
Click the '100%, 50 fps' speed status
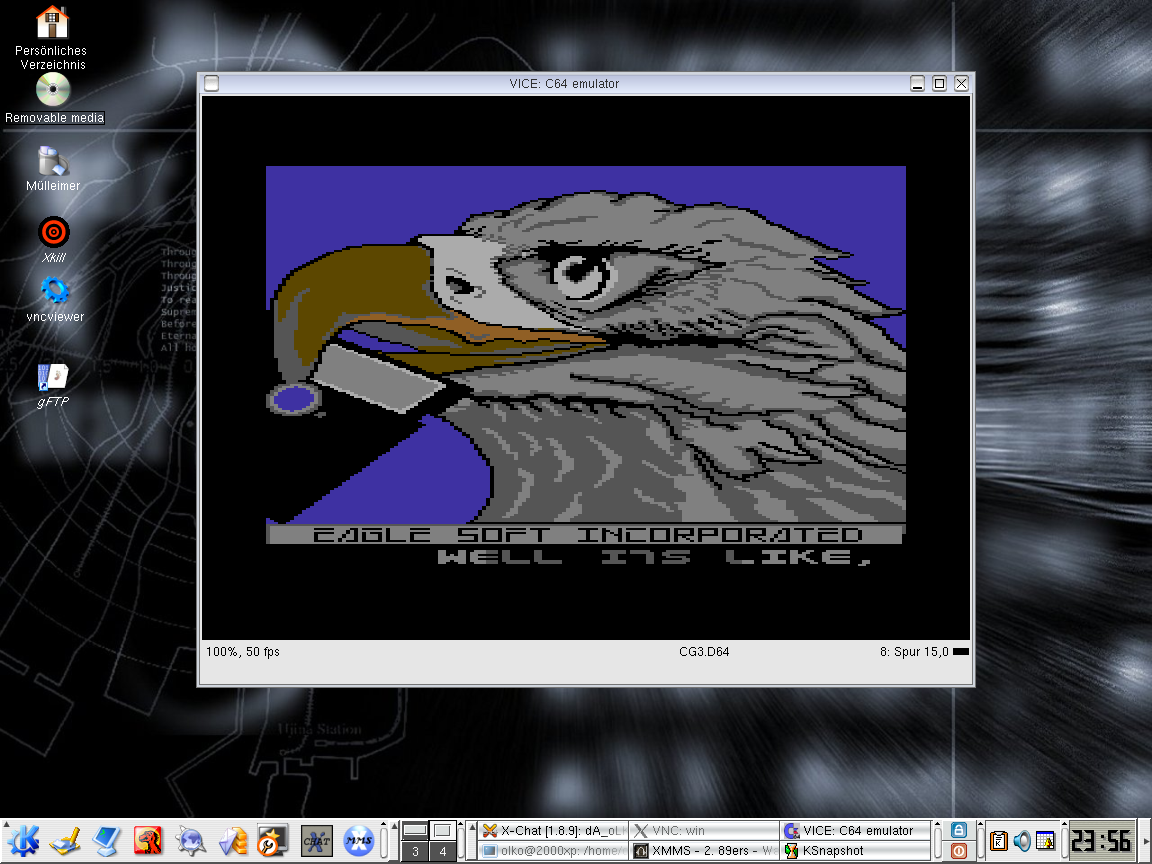tap(242, 652)
